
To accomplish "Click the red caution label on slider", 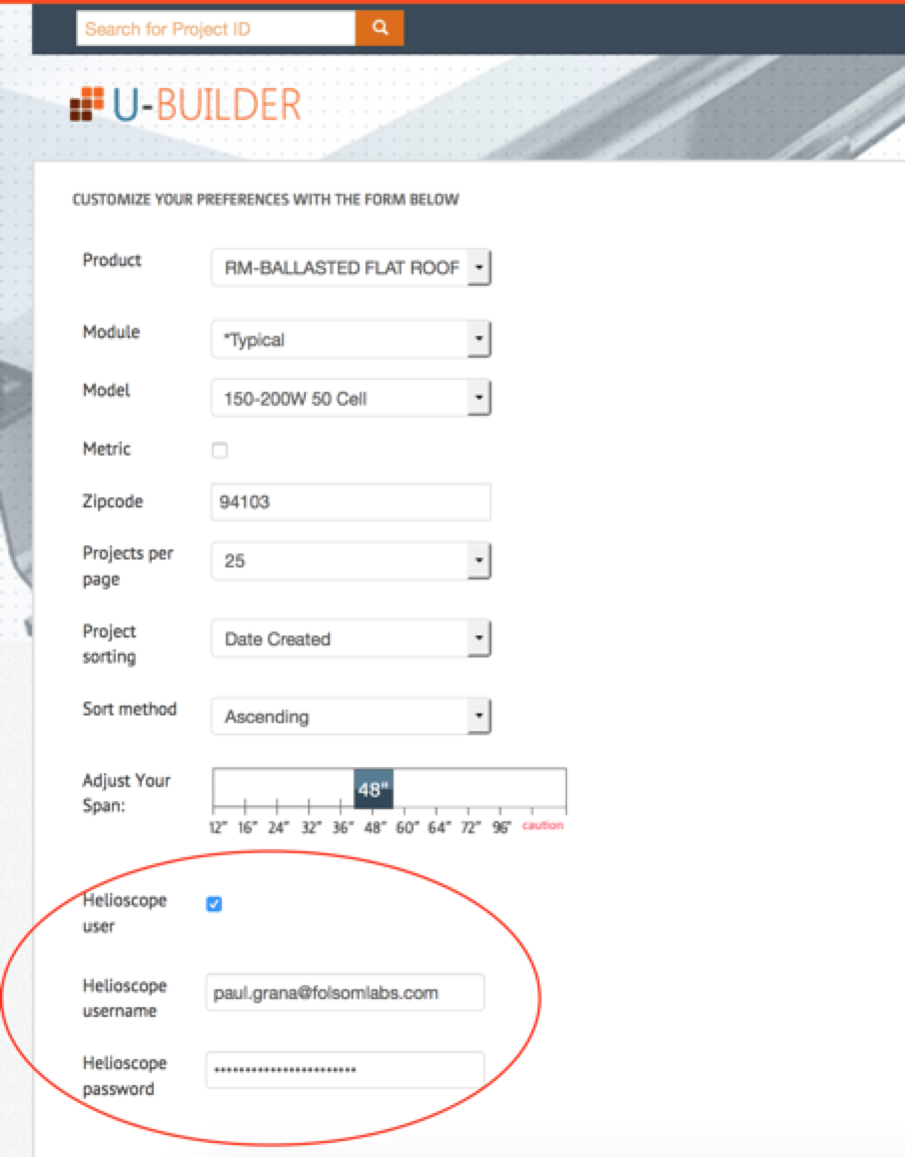I will (x=543, y=826).
